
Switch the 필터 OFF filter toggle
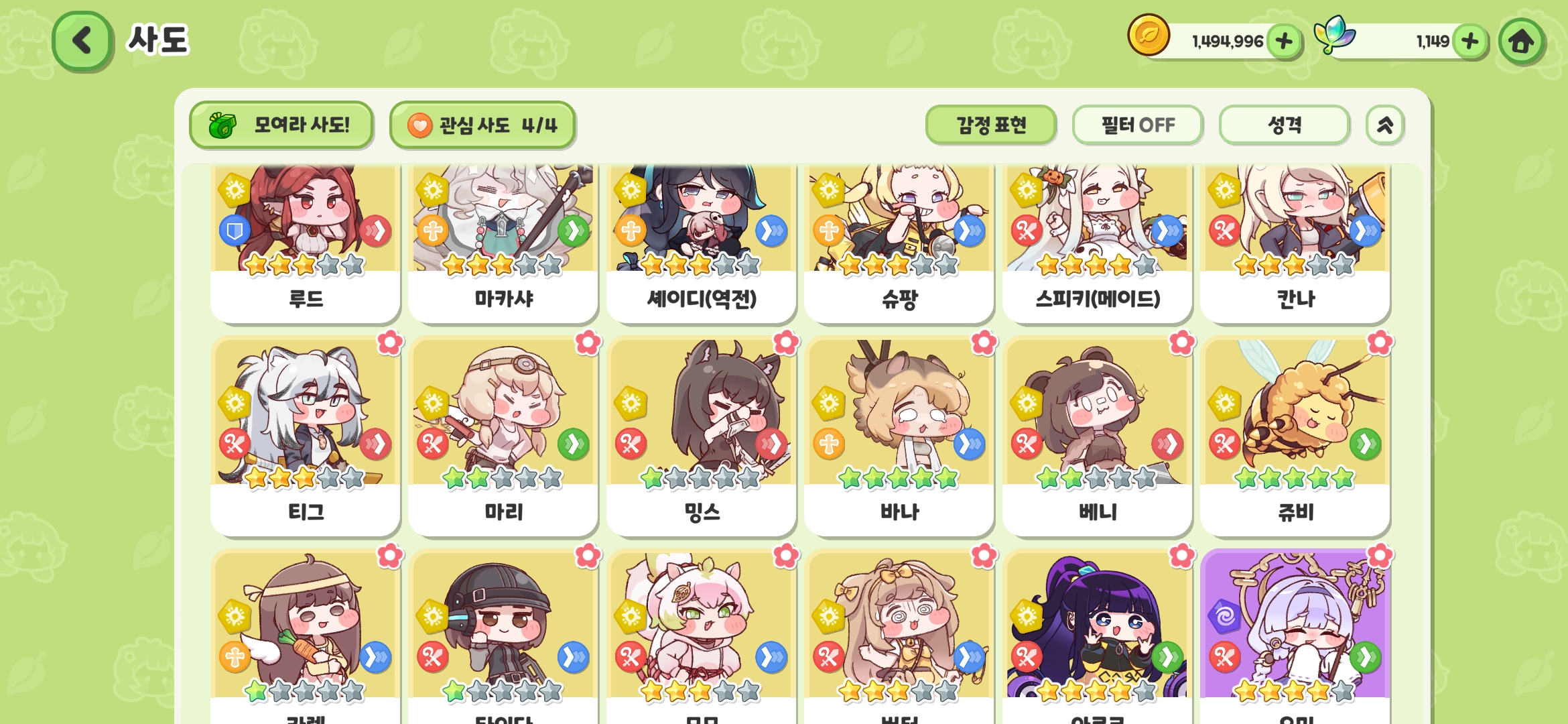click(x=1137, y=125)
